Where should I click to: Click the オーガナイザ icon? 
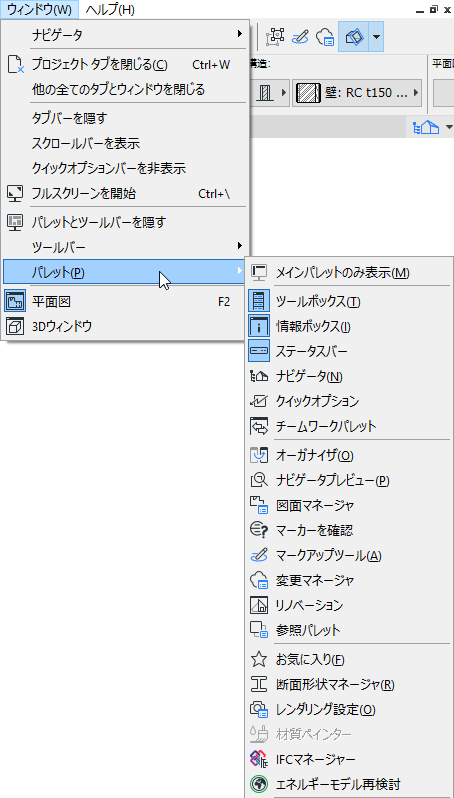[259, 454]
